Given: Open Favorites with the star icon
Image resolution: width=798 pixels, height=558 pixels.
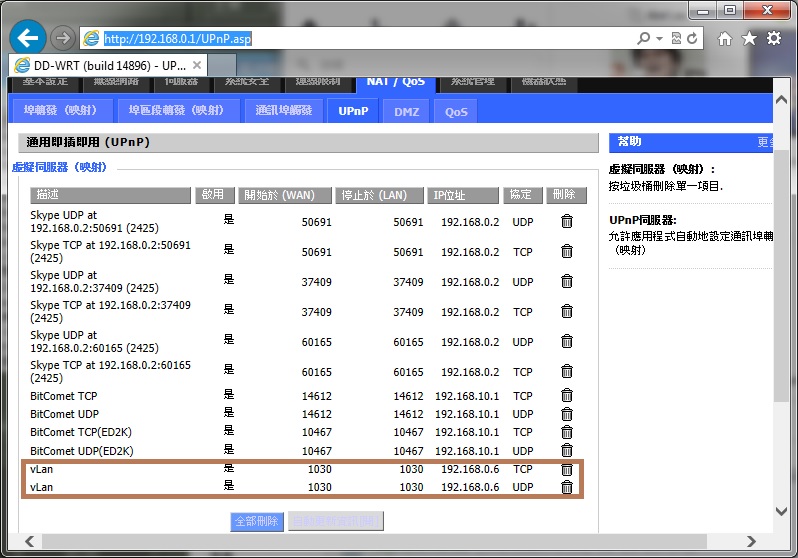Looking at the screenshot, I should (x=749, y=38).
